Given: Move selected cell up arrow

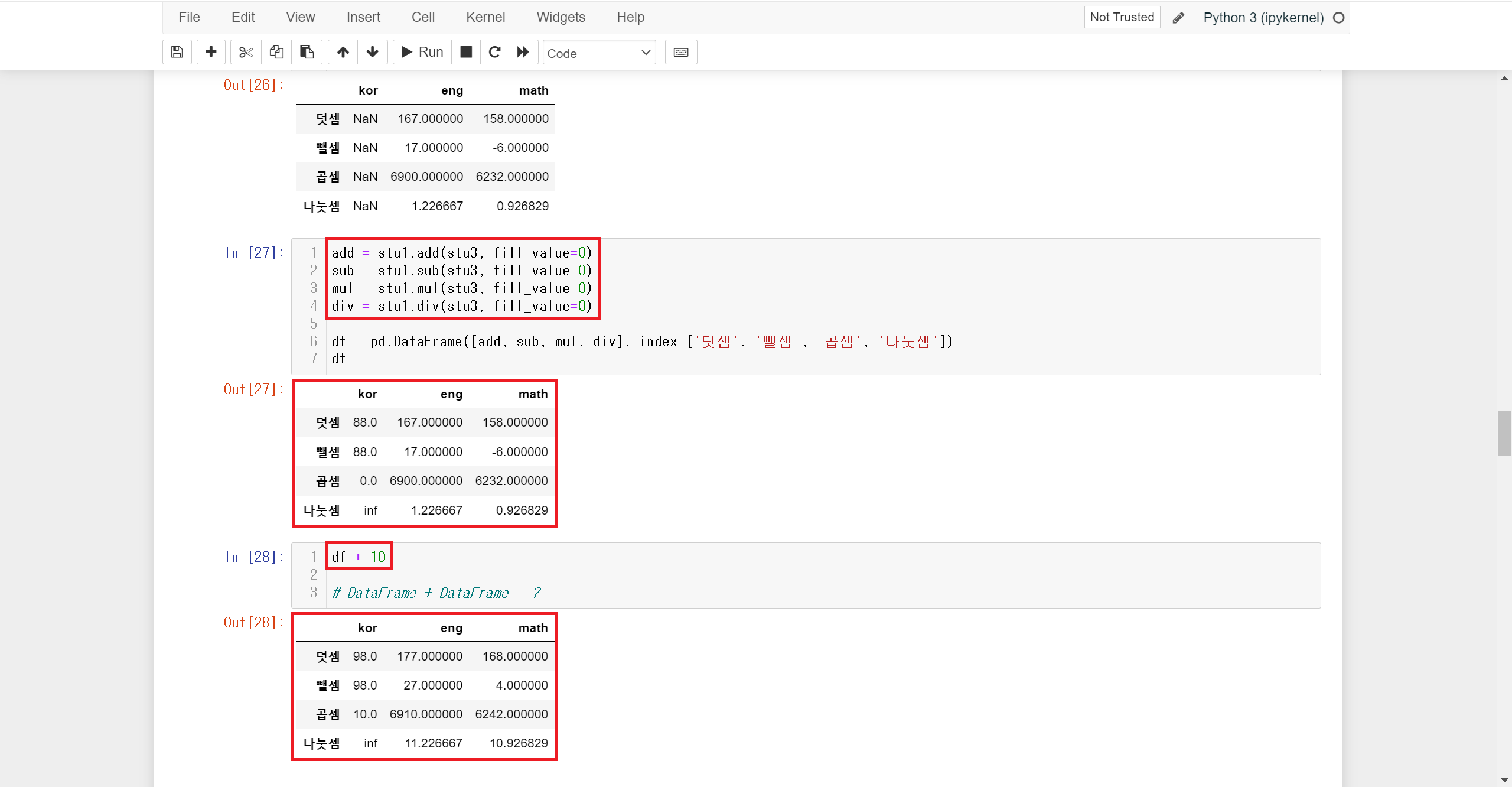Looking at the screenshot, I should click(x=343, y=52).
